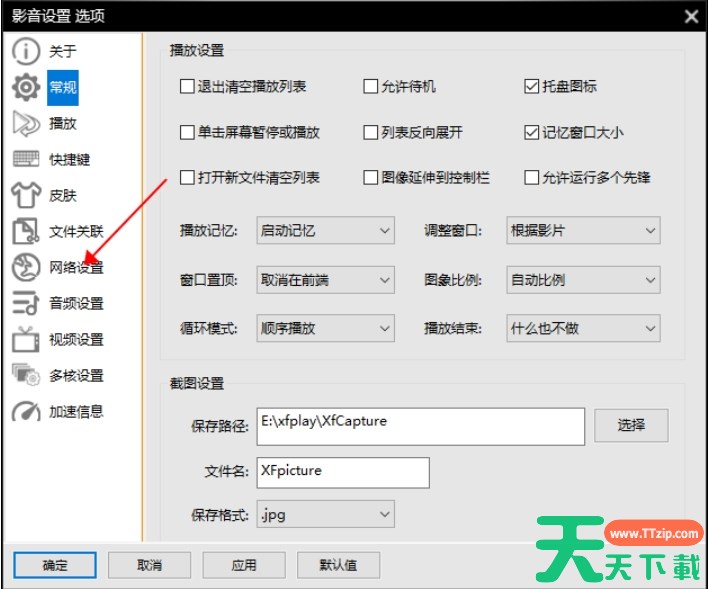Open the 循环模式 dropdown
Viewport: 708px width, 589px height.
(326, 328)
